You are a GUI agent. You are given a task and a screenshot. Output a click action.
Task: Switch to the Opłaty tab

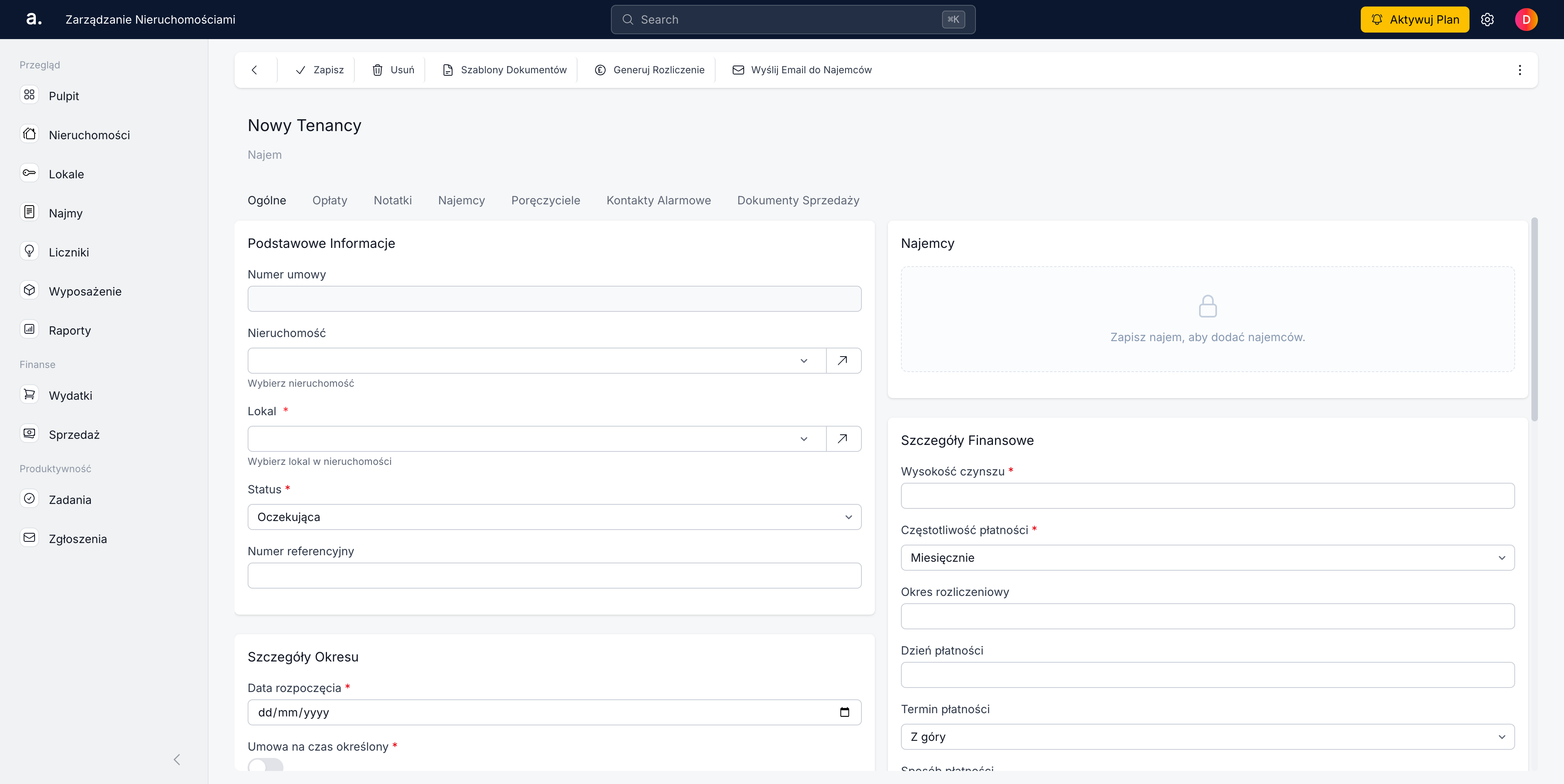coord(329,200)
